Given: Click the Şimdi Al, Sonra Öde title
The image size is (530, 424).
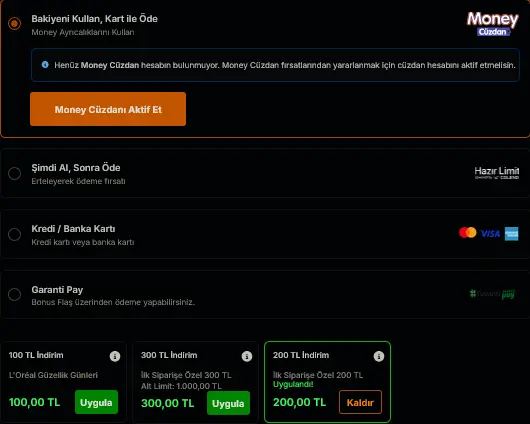Looking at the screenshot, I should [x=76, y=168].
